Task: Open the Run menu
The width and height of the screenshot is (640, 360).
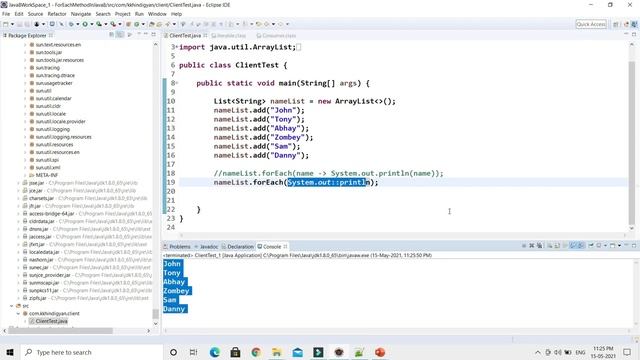Action: click(x=139, y=14)
